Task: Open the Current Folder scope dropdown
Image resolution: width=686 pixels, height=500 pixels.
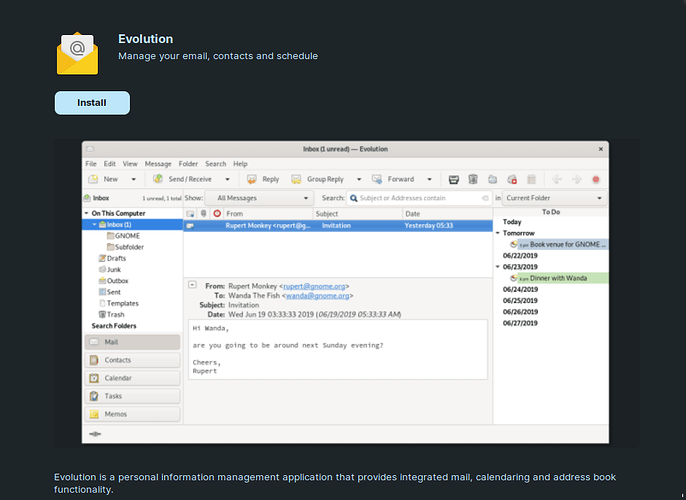Action: [554, 198]
